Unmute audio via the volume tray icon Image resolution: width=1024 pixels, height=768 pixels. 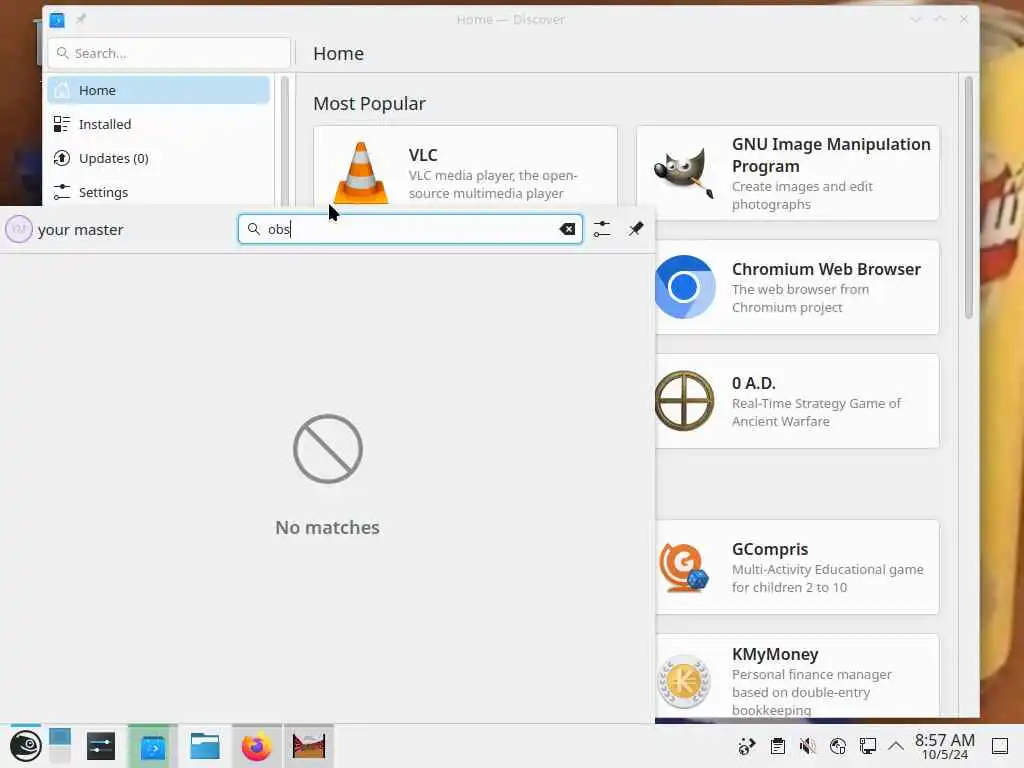pyautogui.click(x=808, y=746)
